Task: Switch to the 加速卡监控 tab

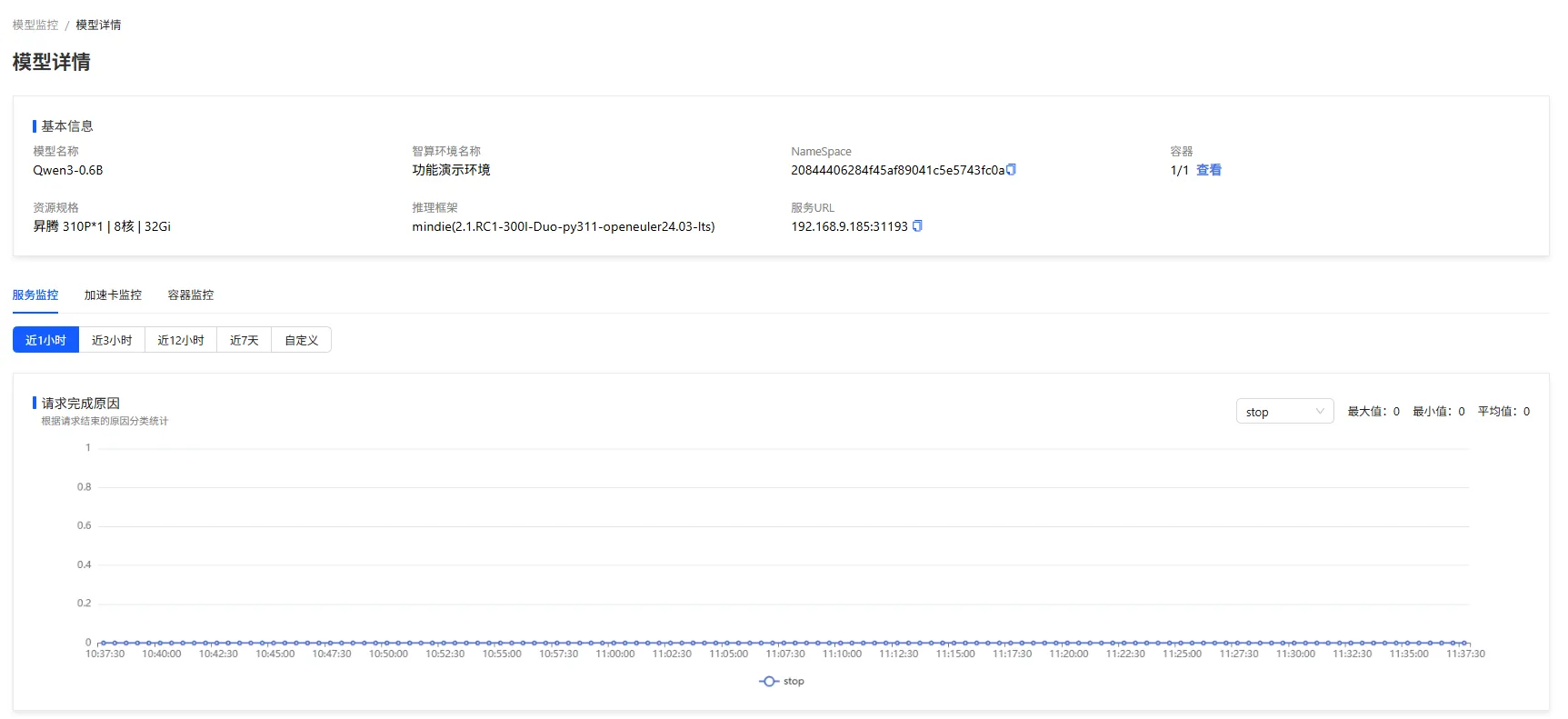Action: (x=113, y=295)
